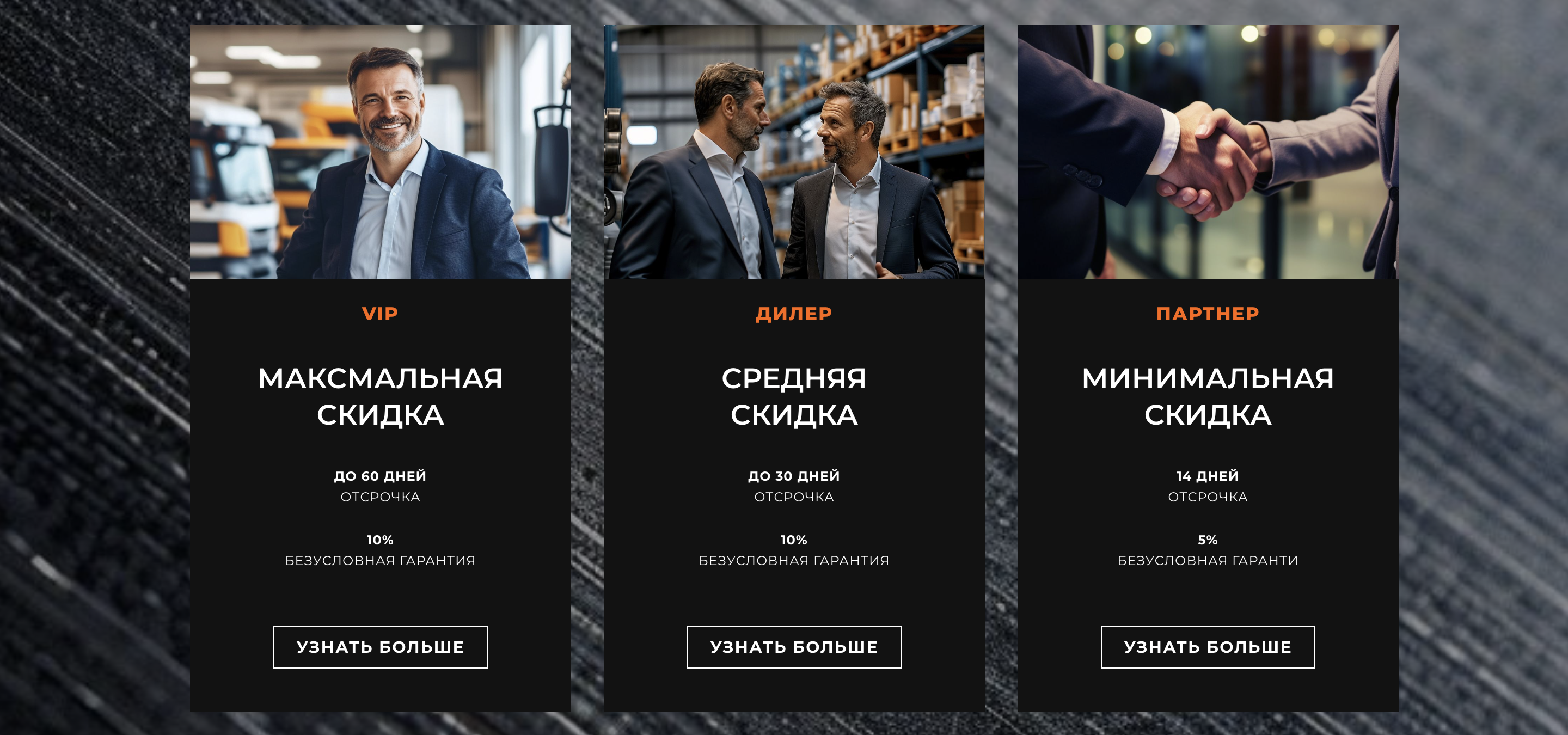Select the orange VIP label

(381, 314)
